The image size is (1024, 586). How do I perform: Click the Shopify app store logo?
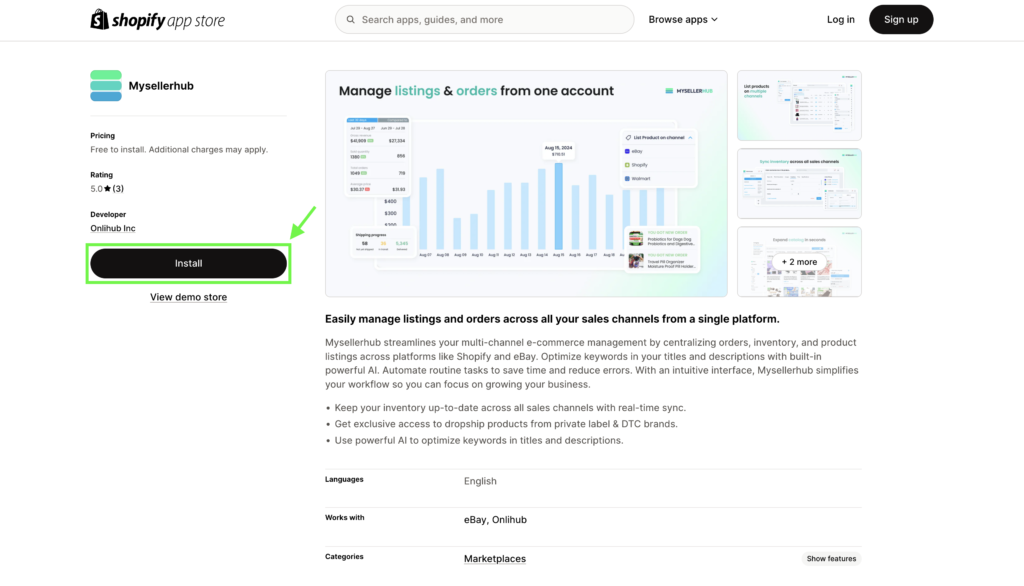pyautogui.click(x=158, y=20)
